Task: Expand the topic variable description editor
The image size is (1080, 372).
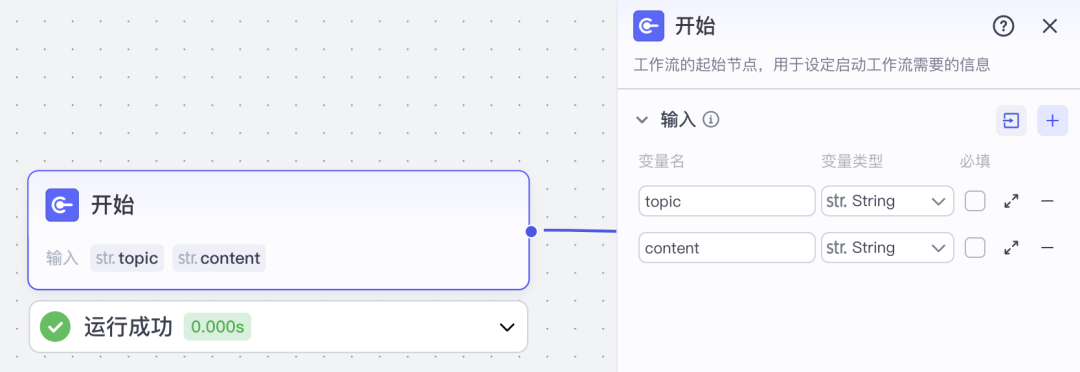Action: point(1011,201)
